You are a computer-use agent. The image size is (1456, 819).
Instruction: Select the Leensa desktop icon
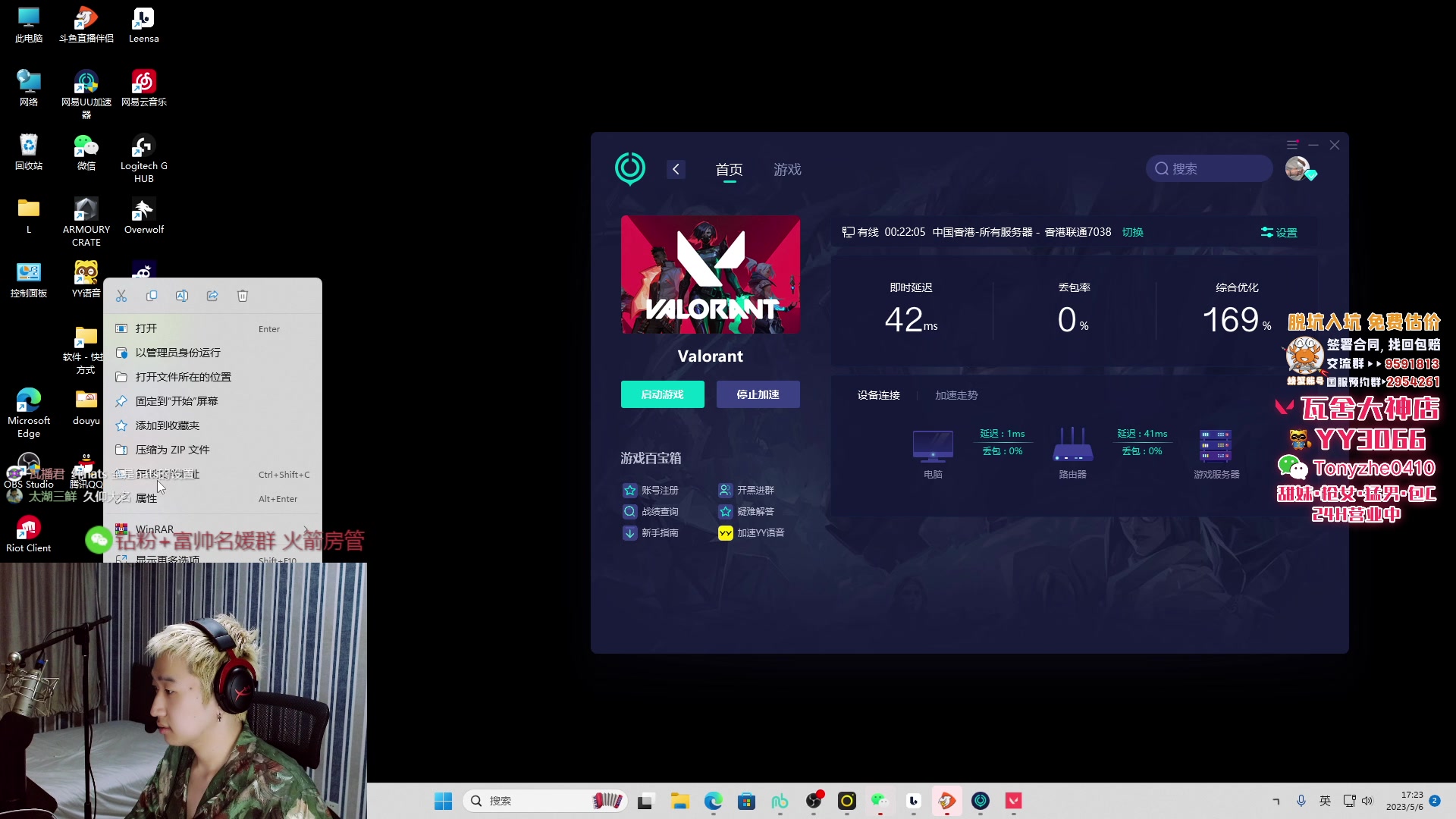[x=143, y=24]
